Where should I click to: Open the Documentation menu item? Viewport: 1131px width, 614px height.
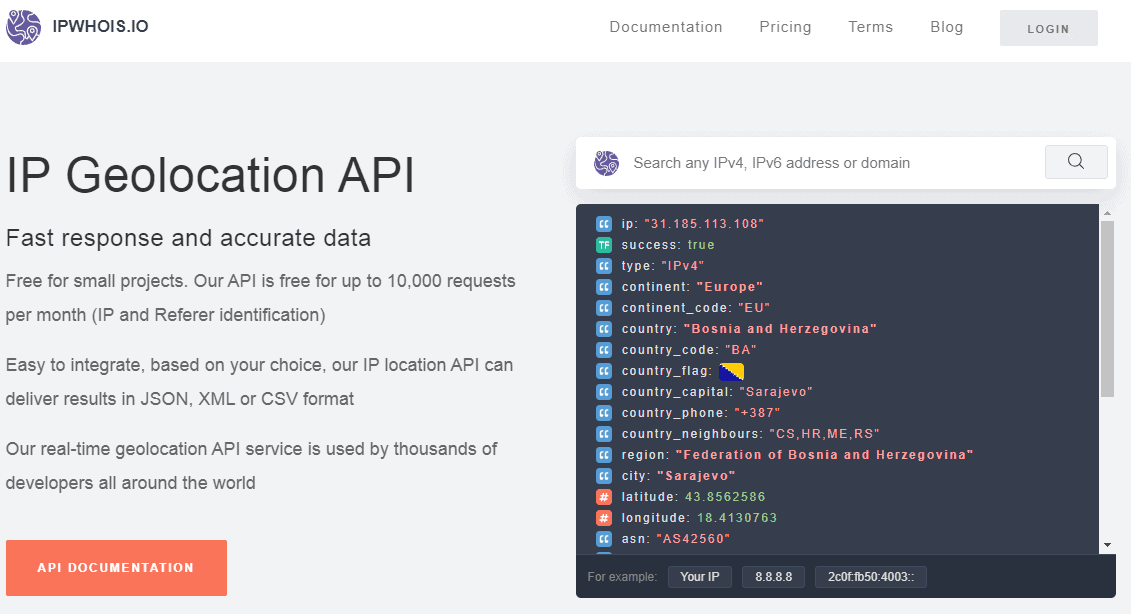click(666, 27)
